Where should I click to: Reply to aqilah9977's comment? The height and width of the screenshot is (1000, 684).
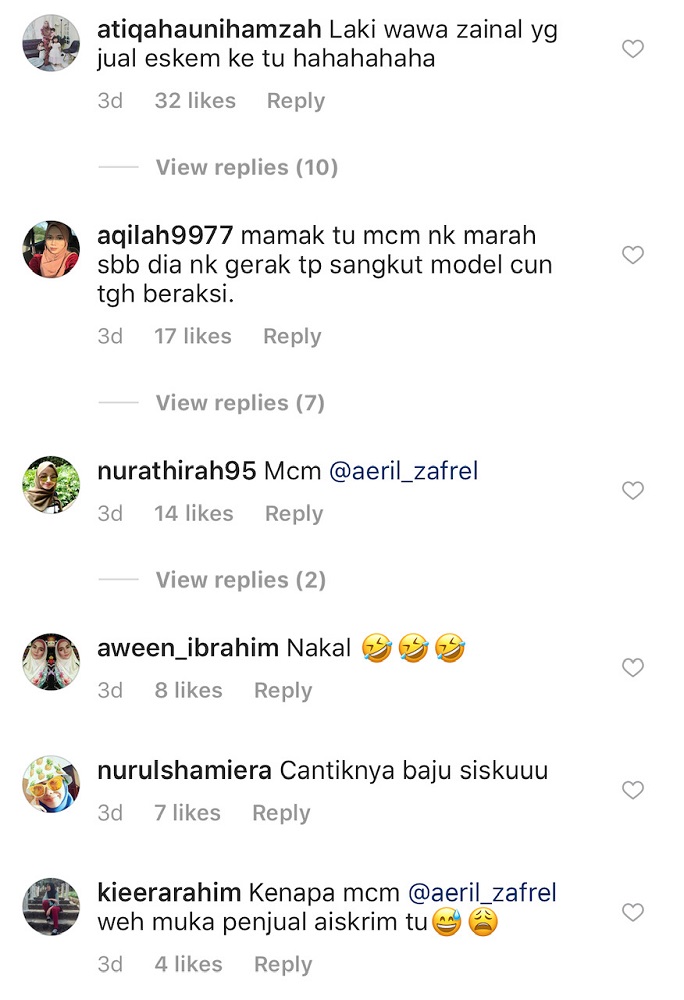[292, 336]
